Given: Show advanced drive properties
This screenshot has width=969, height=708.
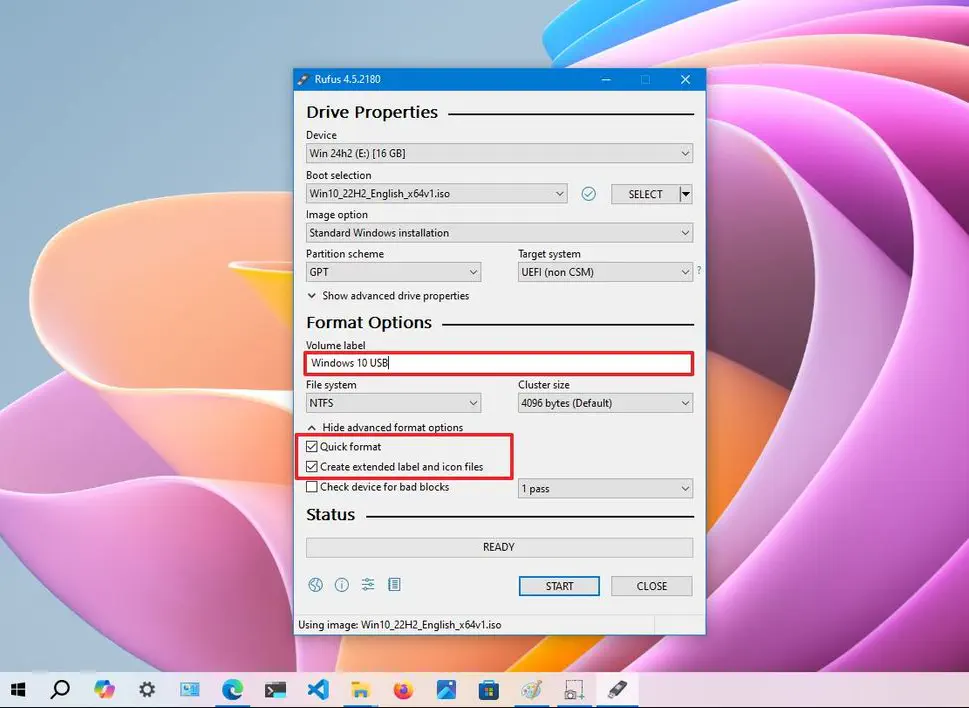Looking at the screenshot, I should [x=388, y=296].
